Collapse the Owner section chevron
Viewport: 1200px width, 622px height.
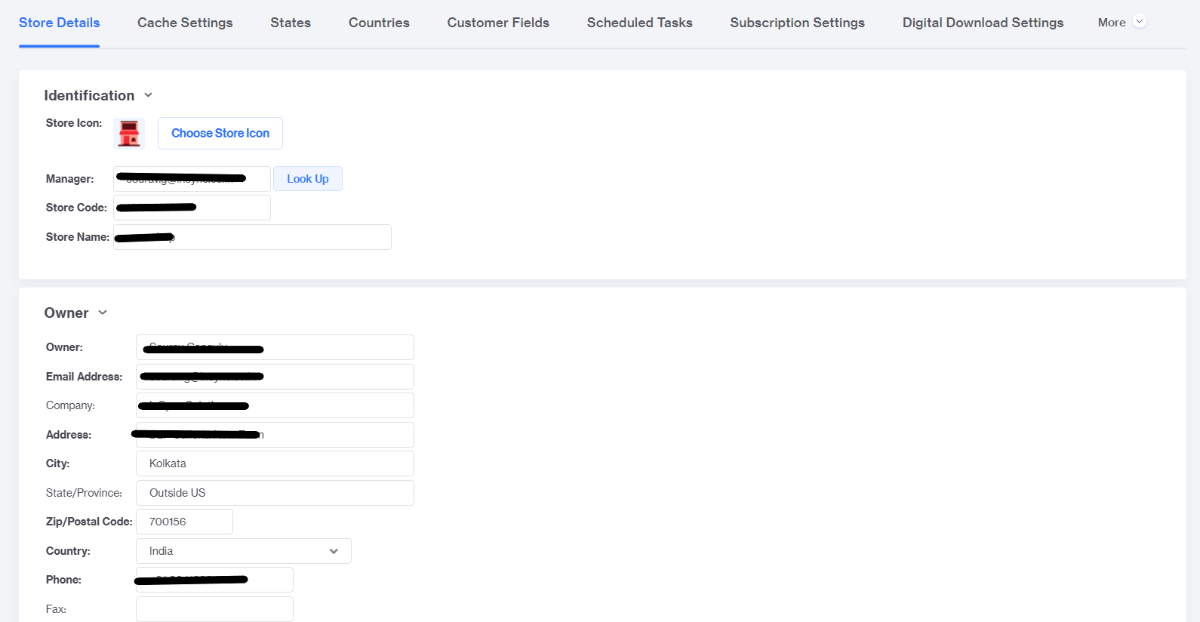tap(103, 313)
